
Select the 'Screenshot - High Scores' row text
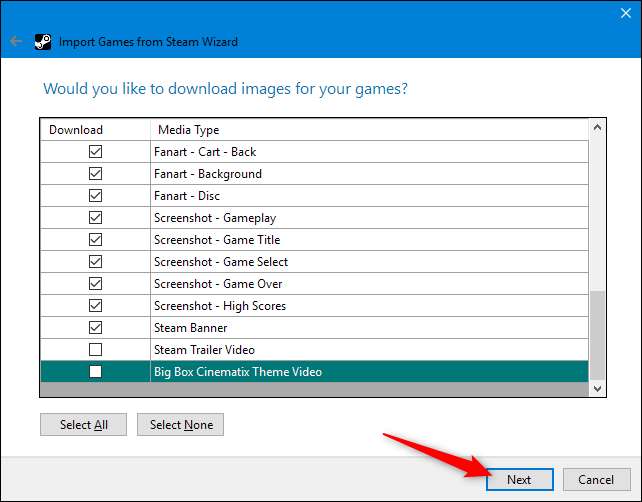220,306
